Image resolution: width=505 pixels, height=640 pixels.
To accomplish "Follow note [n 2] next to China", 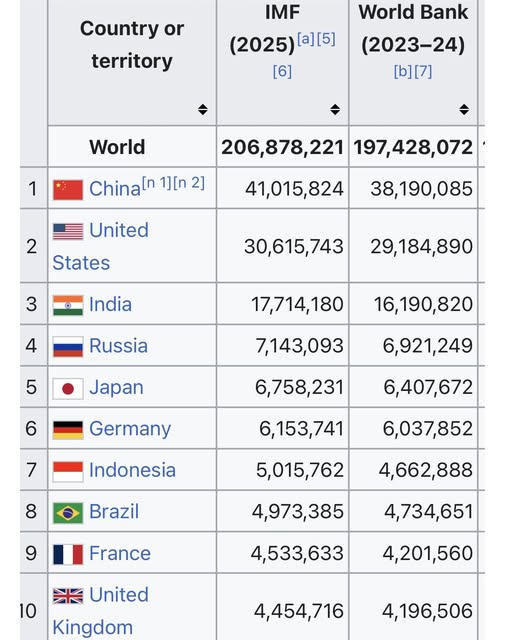I will point(189,183).
